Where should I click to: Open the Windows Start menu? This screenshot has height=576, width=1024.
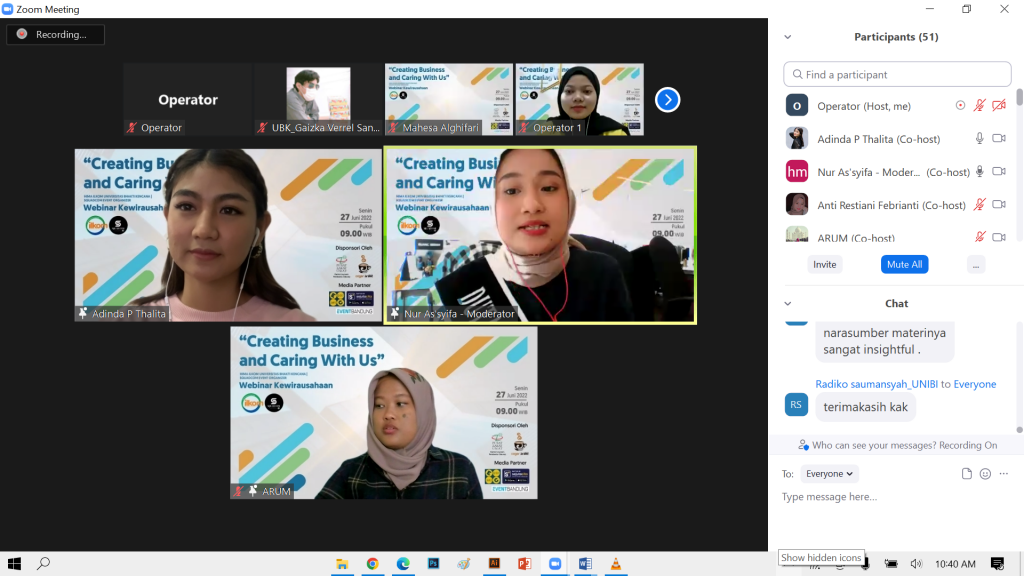[x=14, y=564]
